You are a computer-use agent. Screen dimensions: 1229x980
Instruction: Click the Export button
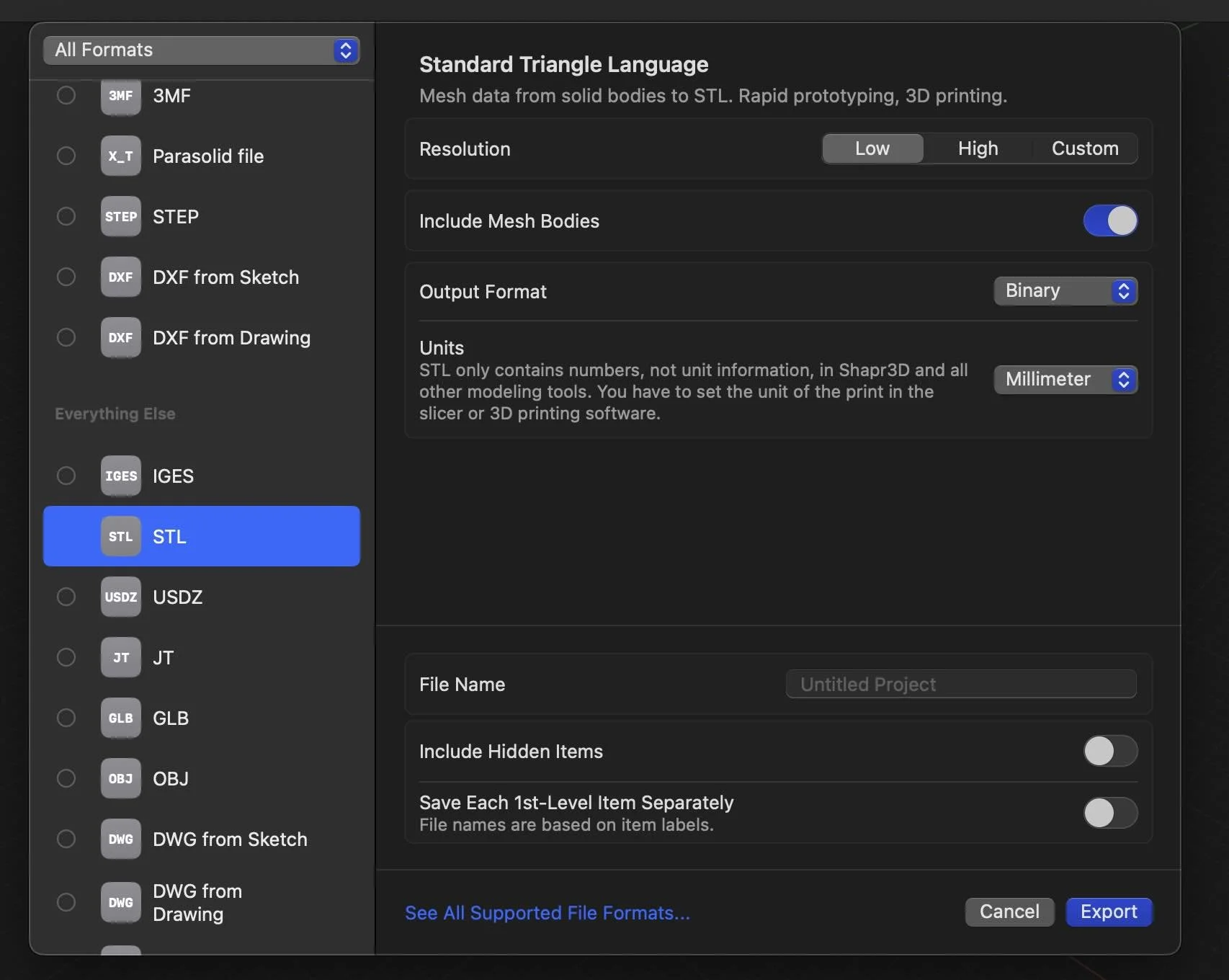tap(1109, 912)
